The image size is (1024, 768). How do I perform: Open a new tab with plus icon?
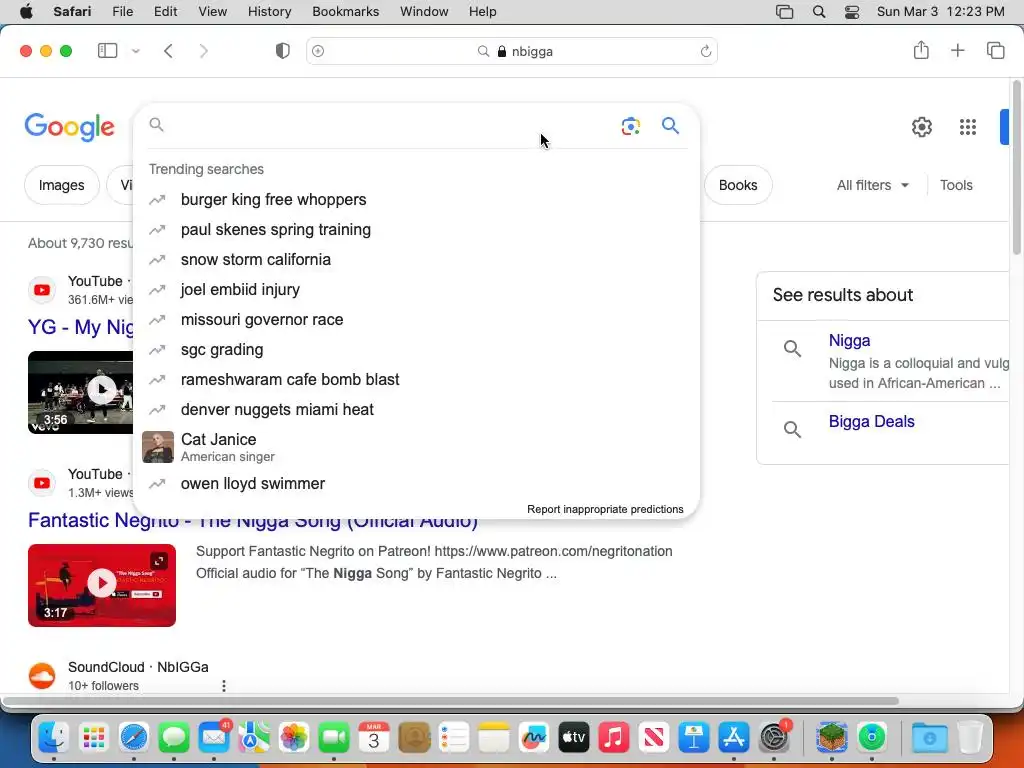pyautogui.click(x=957, y=50)
